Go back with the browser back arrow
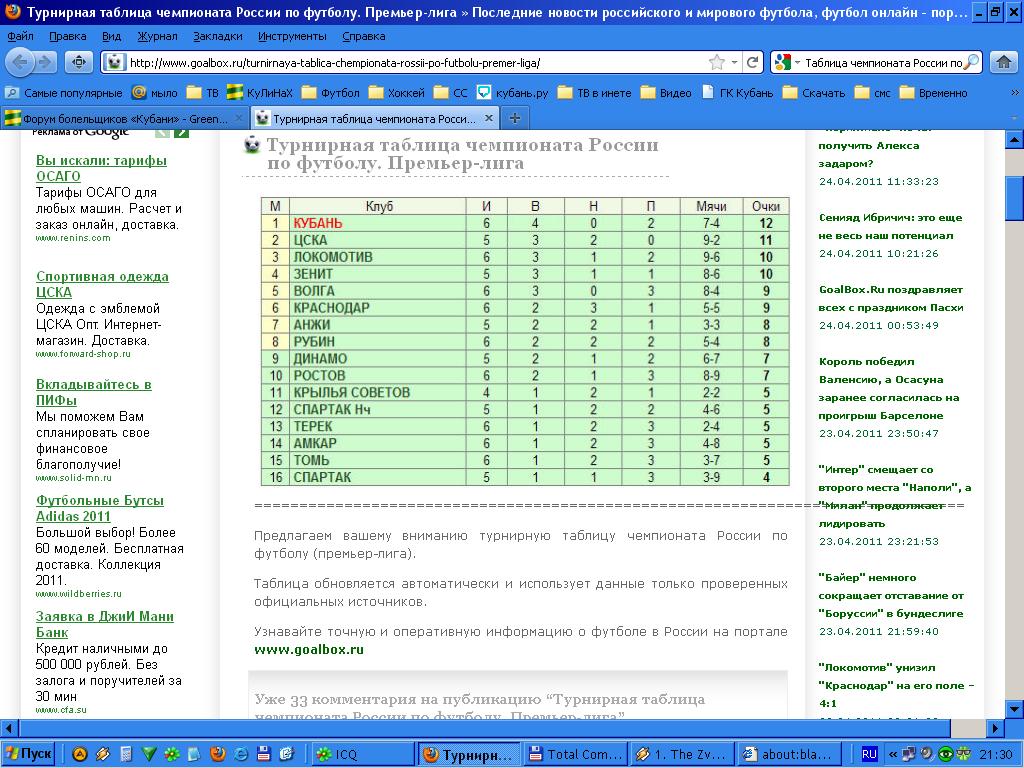Image resolution: width=1024 pixels, height=768 pixels. [20, 63]
